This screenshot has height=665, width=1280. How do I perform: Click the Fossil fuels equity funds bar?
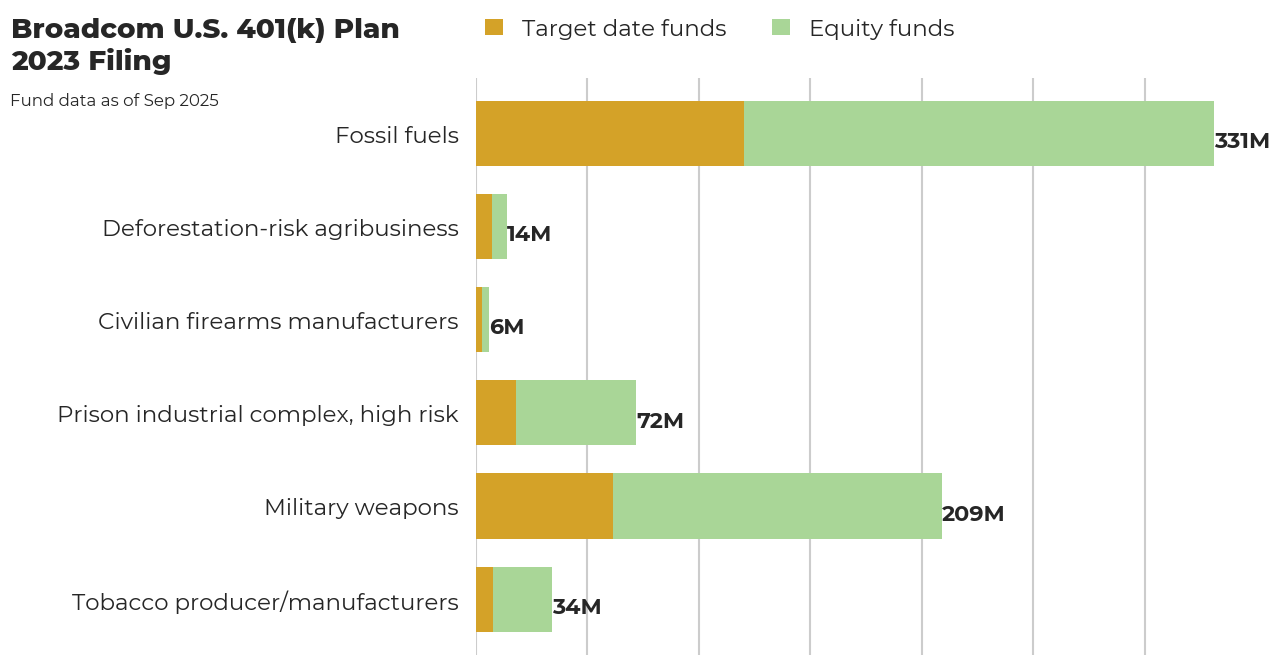[979, 133]
